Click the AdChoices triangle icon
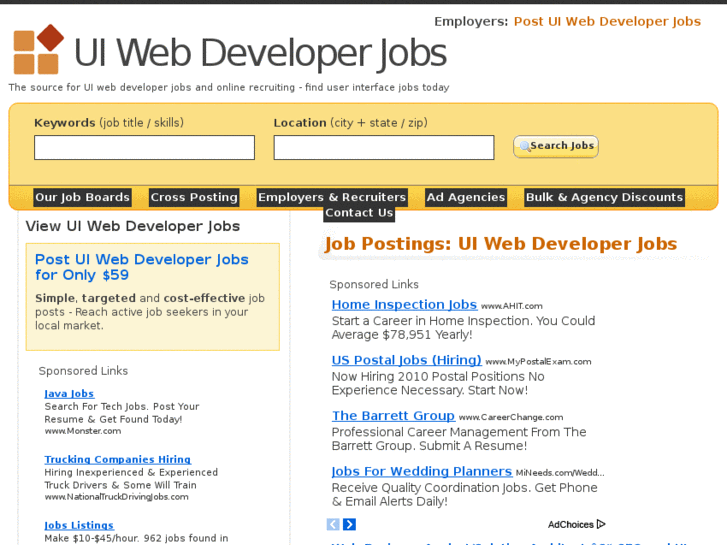This screenshot has height=545, width=727. 601,524
